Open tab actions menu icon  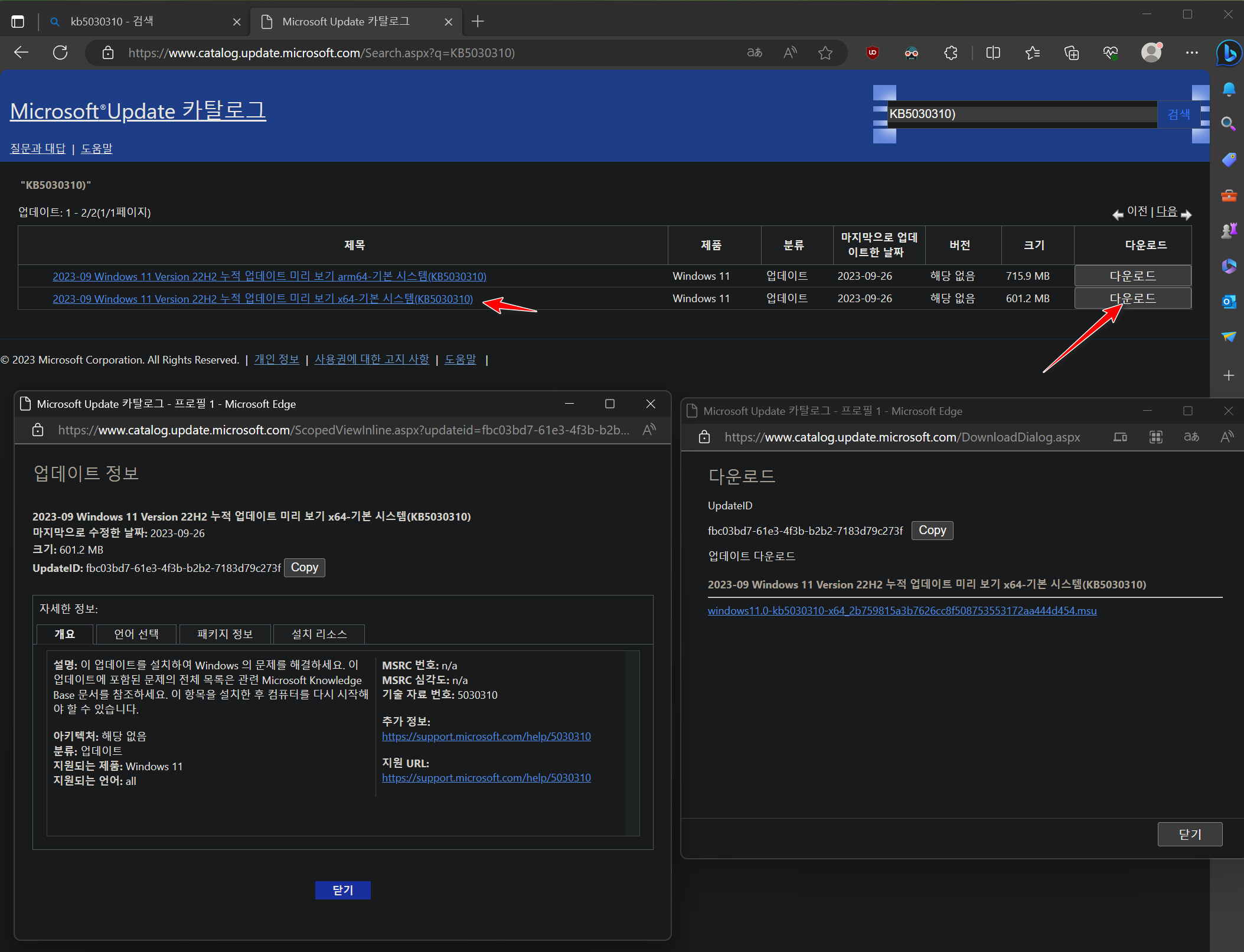18,22
